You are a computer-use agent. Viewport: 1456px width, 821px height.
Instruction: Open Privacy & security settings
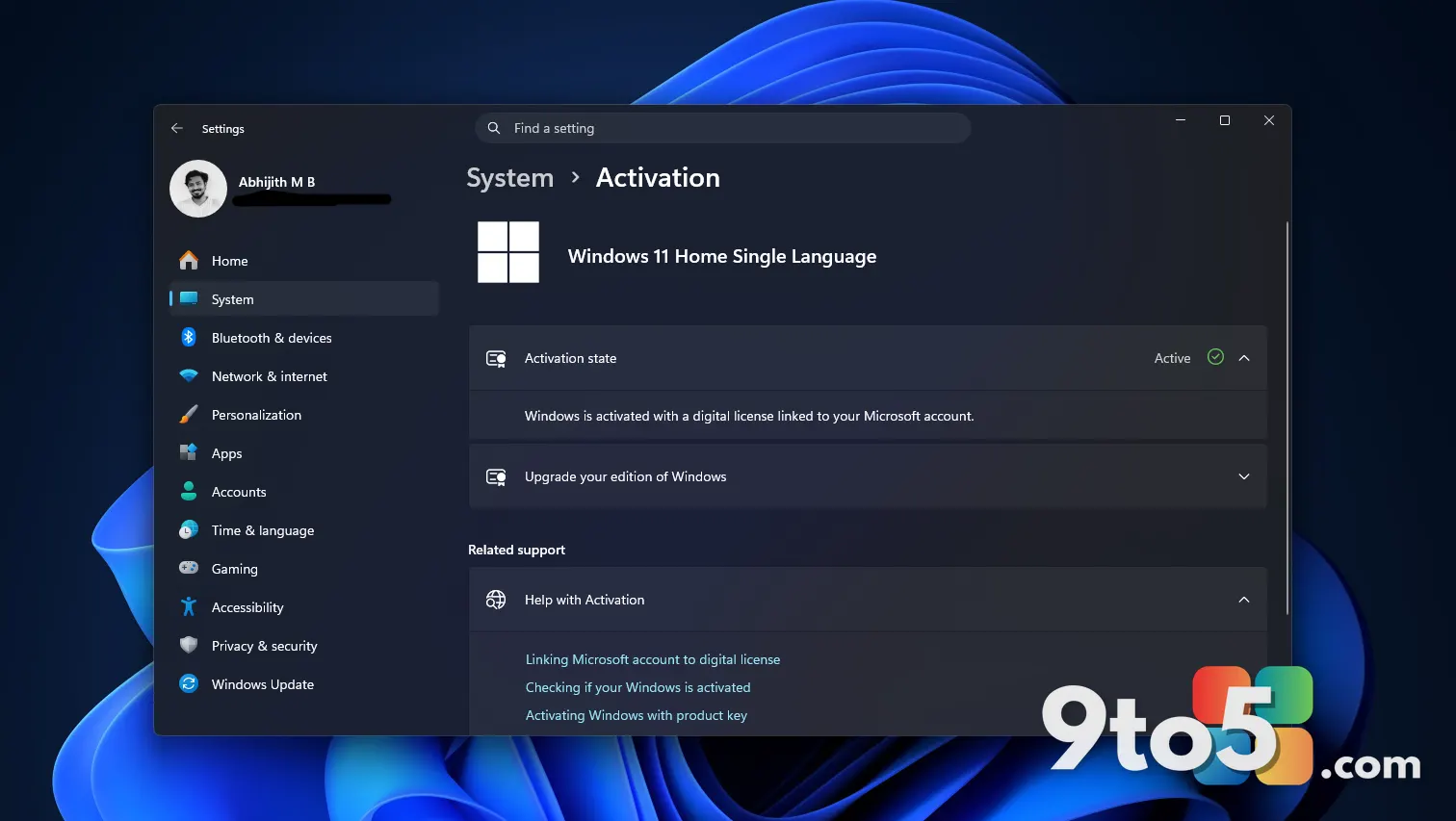coord(304,646)
